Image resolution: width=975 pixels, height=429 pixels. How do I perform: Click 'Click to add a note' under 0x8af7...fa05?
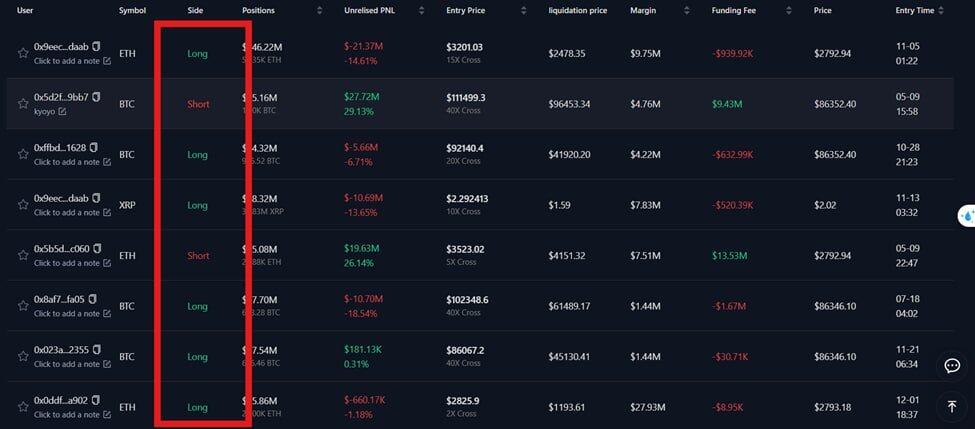coord(66,313)
